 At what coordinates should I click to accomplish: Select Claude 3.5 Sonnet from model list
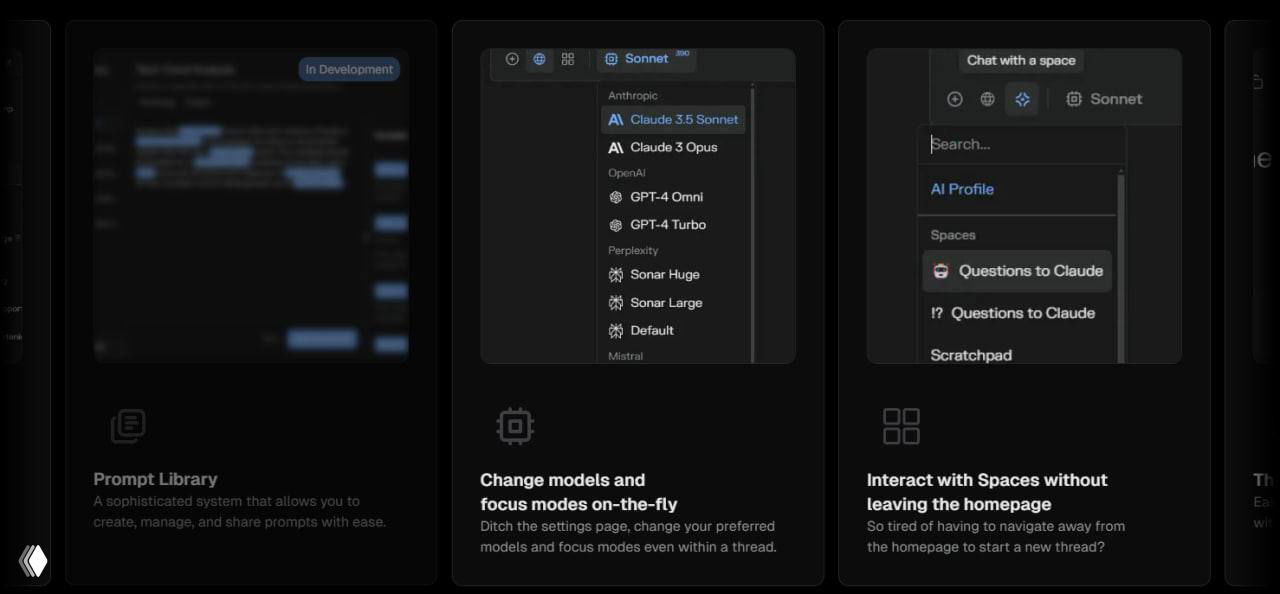tap(674, 120)
